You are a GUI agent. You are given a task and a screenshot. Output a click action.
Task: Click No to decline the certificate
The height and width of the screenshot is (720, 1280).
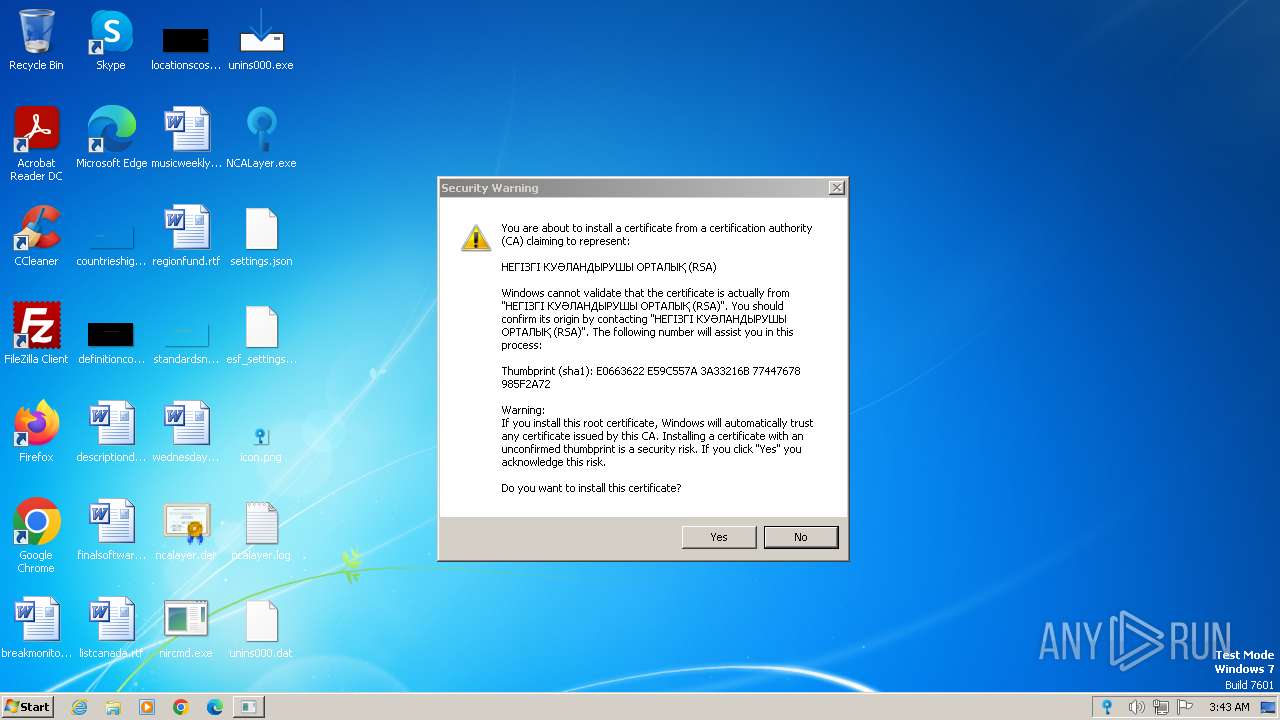click(x=800, y=537)
